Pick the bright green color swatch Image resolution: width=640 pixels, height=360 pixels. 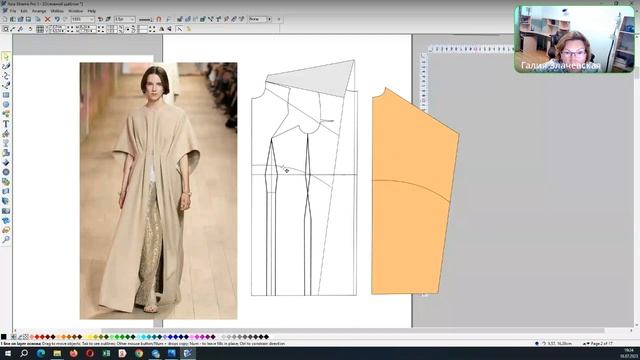tap(117, 337)
